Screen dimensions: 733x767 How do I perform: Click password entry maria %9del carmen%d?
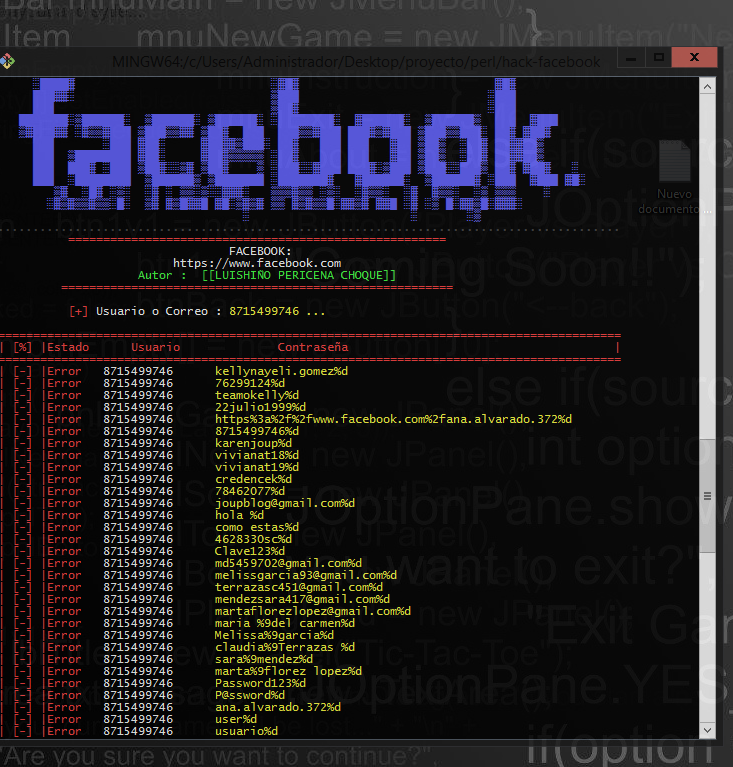[x=285, y=623]
